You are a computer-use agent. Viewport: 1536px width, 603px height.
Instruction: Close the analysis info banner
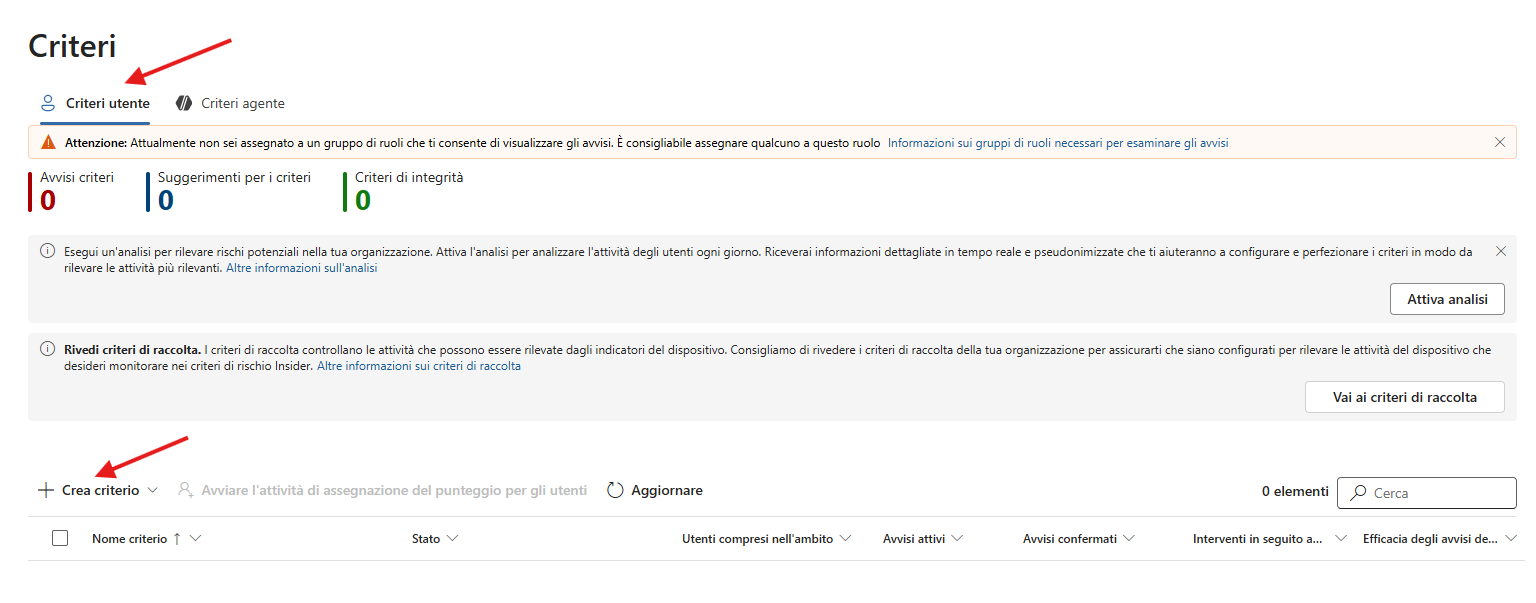click(1500, 251)
